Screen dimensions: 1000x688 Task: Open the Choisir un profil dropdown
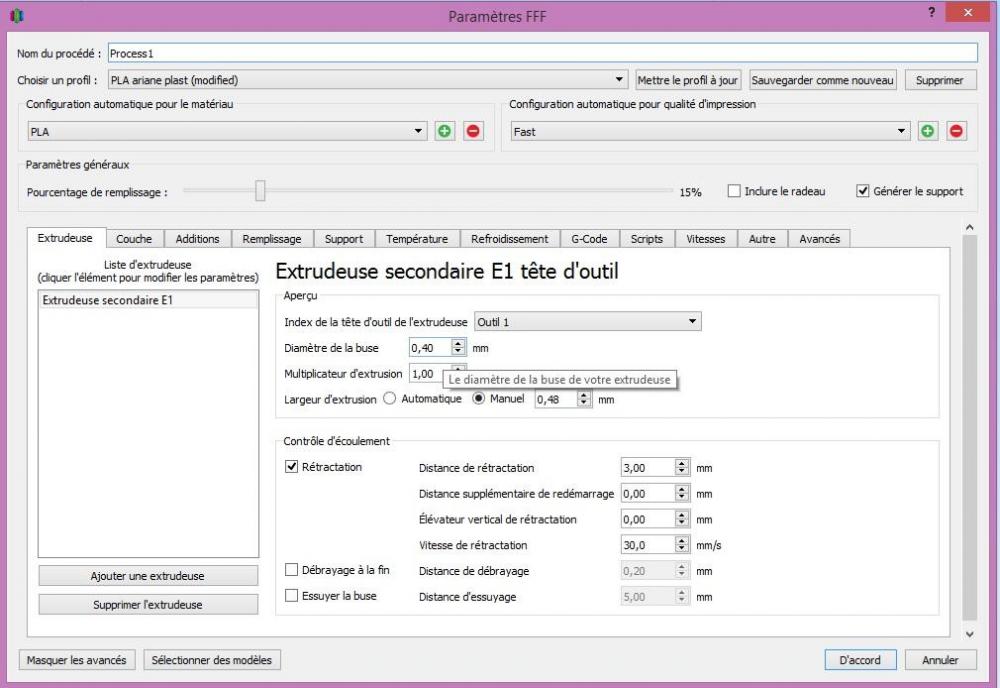click(x=367, y=80)
